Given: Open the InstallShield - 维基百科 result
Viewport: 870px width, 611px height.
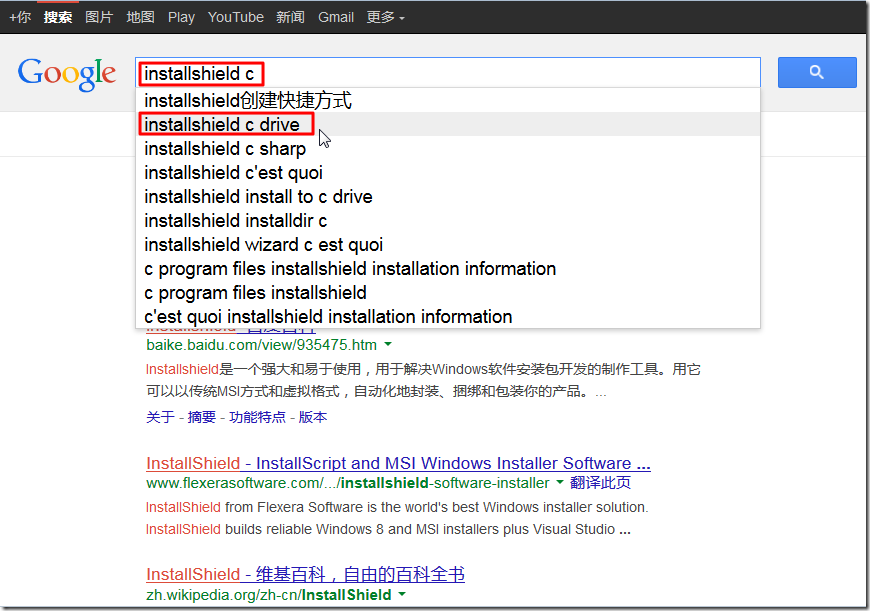Looking at the screenshot, I should click(x=305, y=574).
